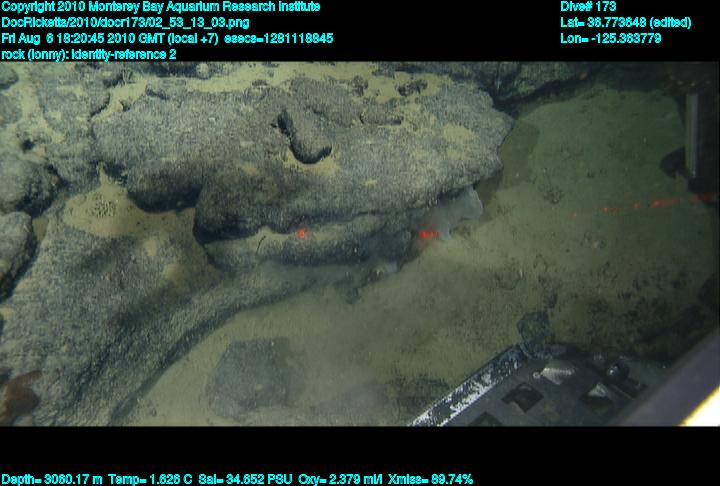Click the MBARI copyright text line
The height and width of the screenshot is (486, 720).
coord(160,6)
